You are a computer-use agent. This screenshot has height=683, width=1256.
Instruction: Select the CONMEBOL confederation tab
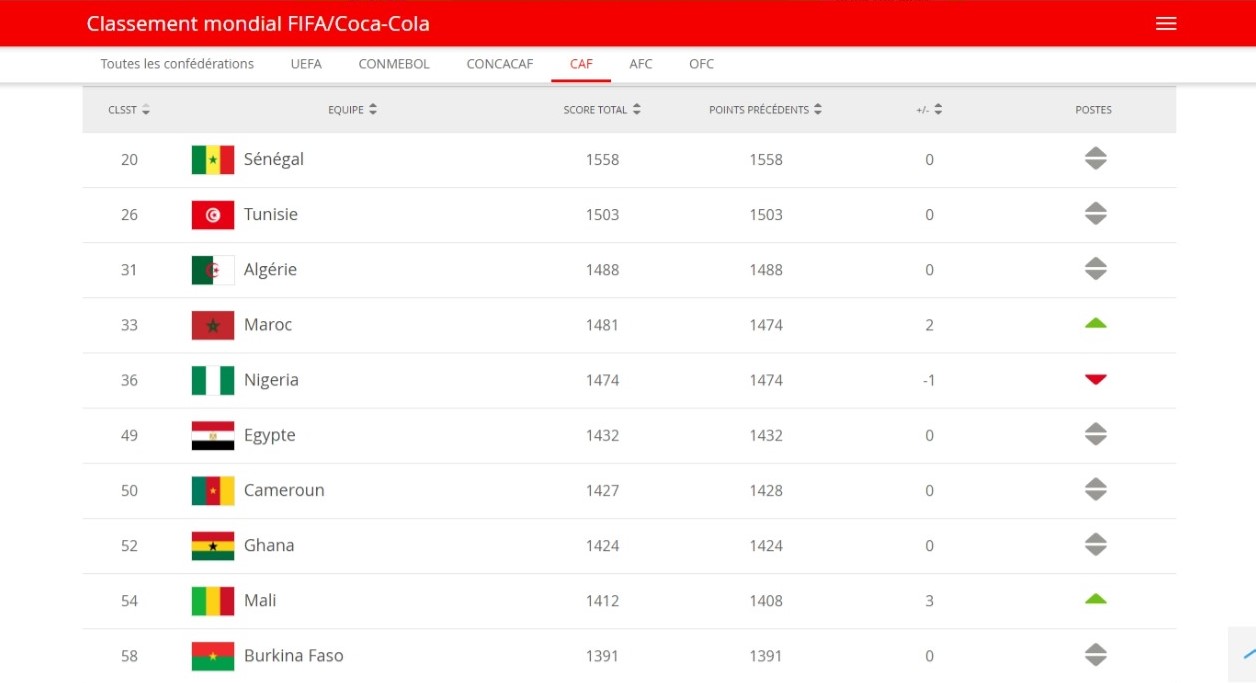coord(394,64)
